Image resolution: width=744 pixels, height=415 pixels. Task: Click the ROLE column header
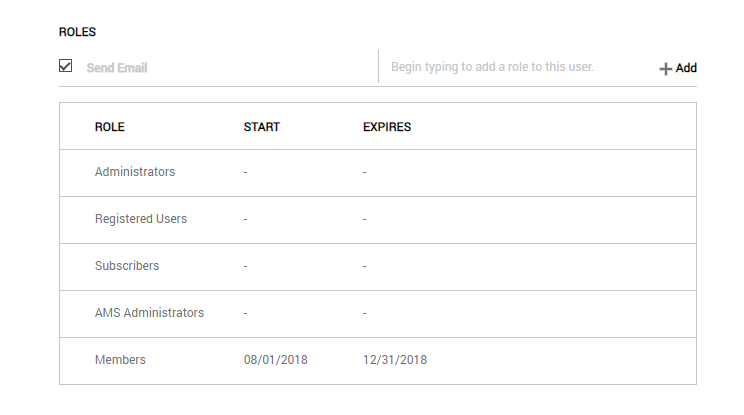point(109,127)
